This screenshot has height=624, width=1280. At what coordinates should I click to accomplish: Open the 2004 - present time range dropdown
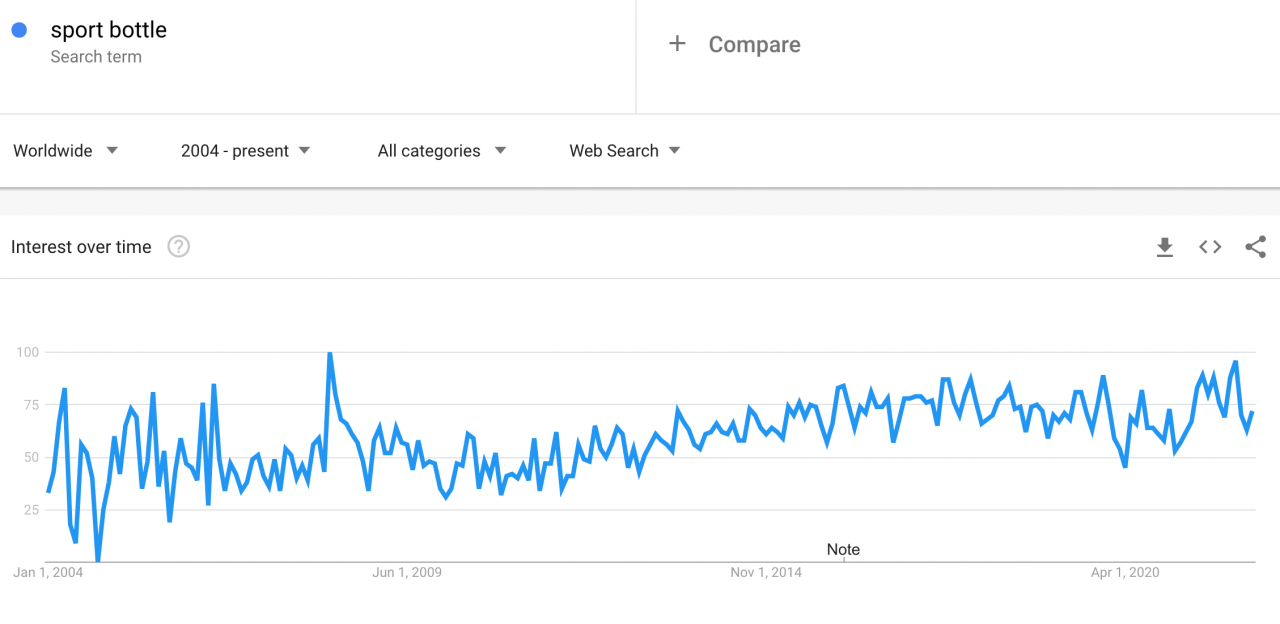tap(246, 151)
